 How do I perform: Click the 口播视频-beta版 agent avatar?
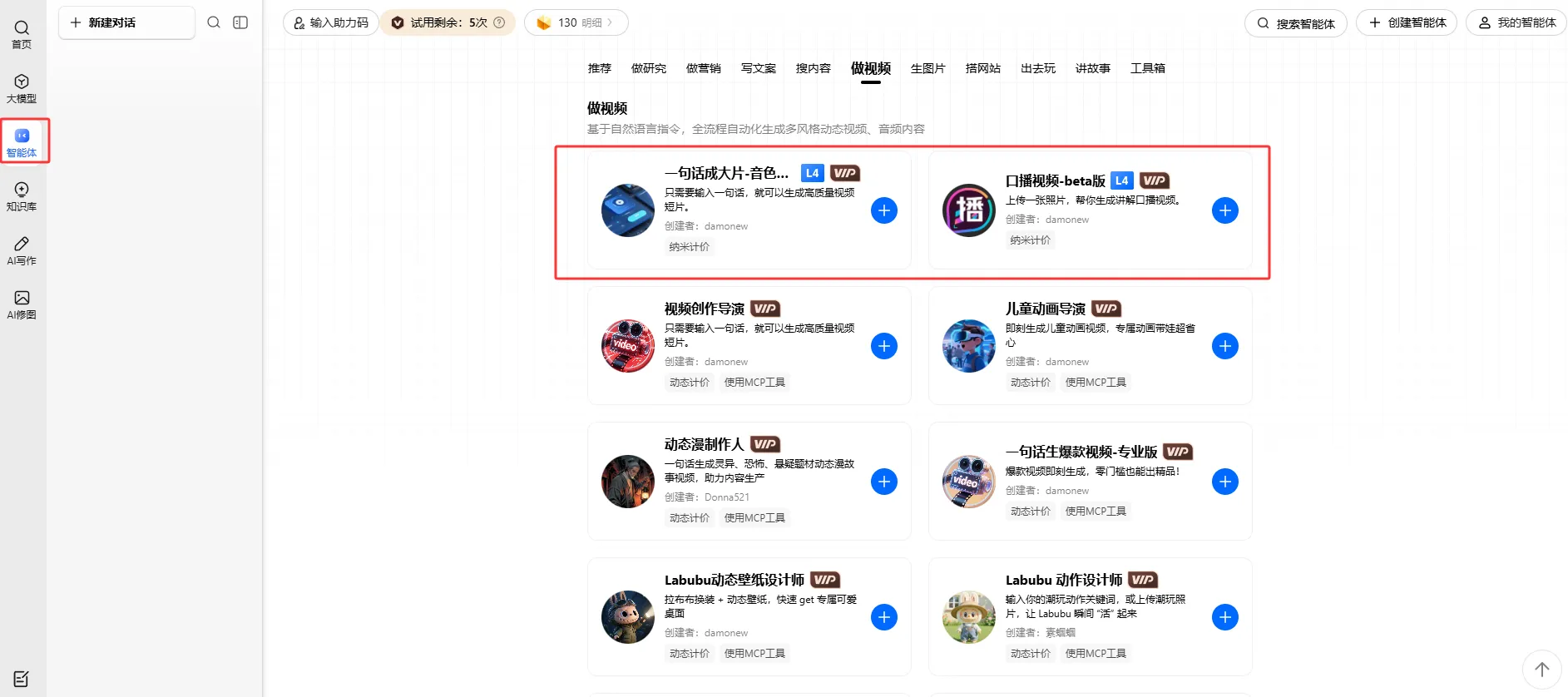click(x=969, y=210)
